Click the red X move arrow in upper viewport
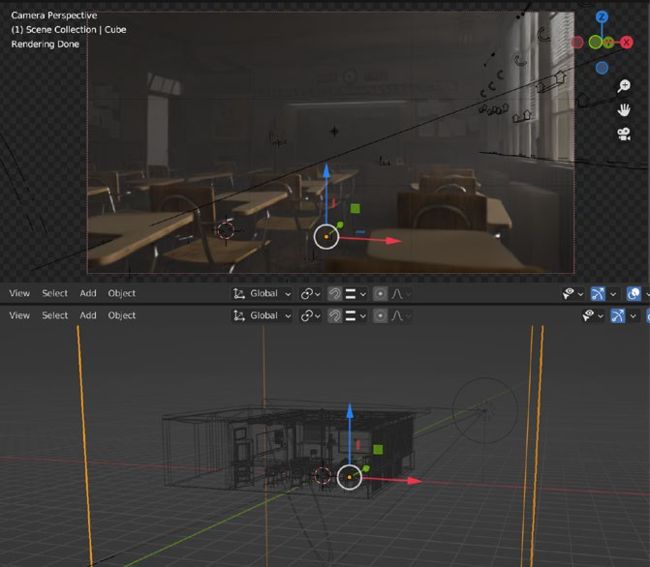Screen dimensions: 650x567 point(393,240)
